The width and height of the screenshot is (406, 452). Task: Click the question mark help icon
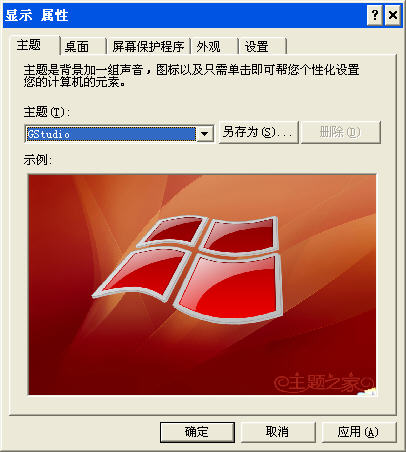[x=375, y=15]
